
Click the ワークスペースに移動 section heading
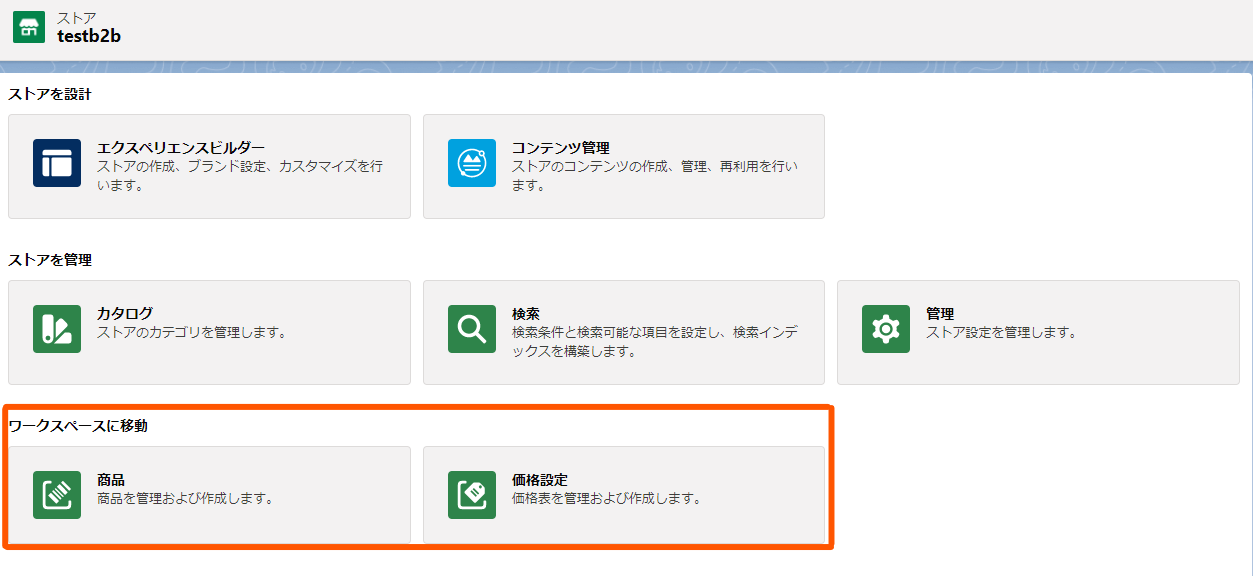(x=78, y=426)
